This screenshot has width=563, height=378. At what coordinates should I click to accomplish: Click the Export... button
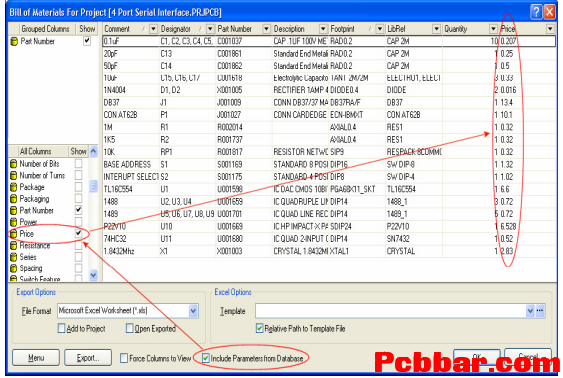click(x=88, y=358)
